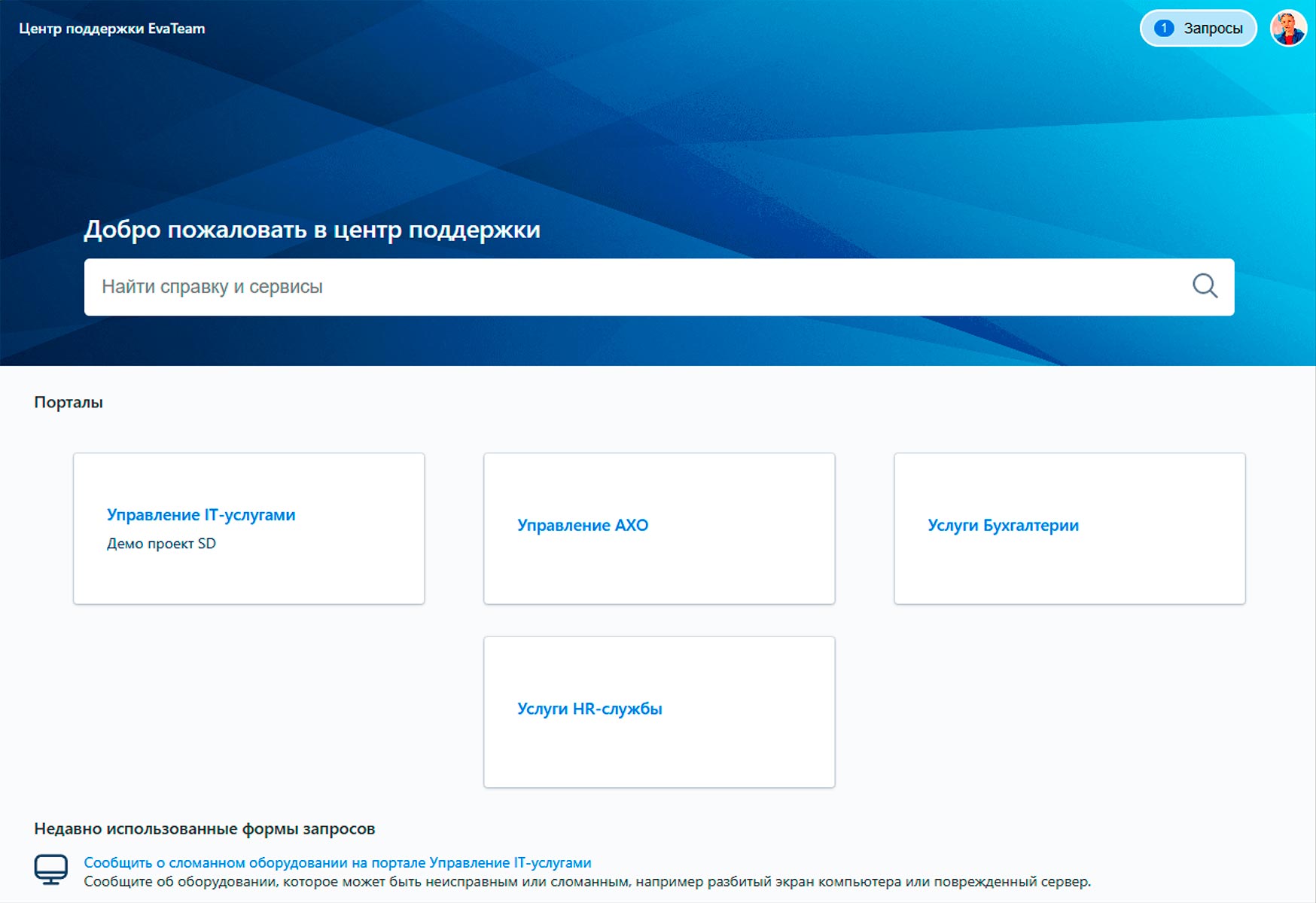Select the "Демо проект SD" subtitle
1316x903 pixels.
coord(162,543)
